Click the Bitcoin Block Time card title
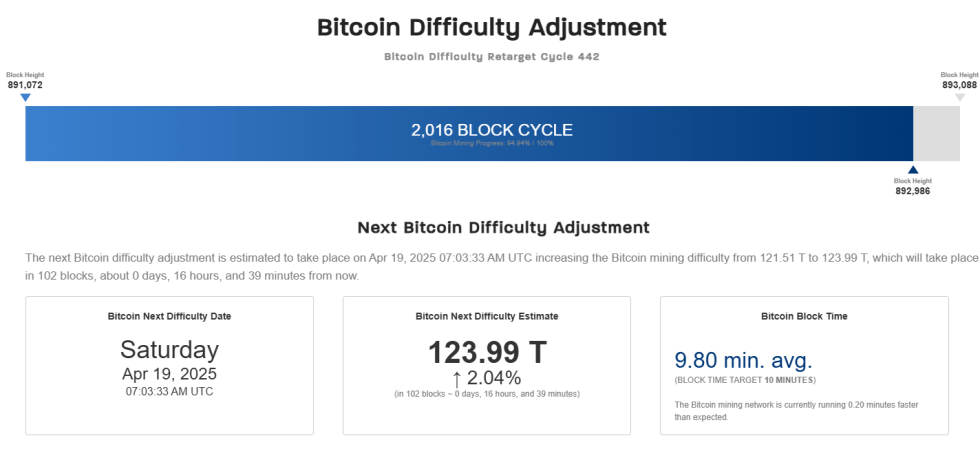980x469 pixels. 804,316
